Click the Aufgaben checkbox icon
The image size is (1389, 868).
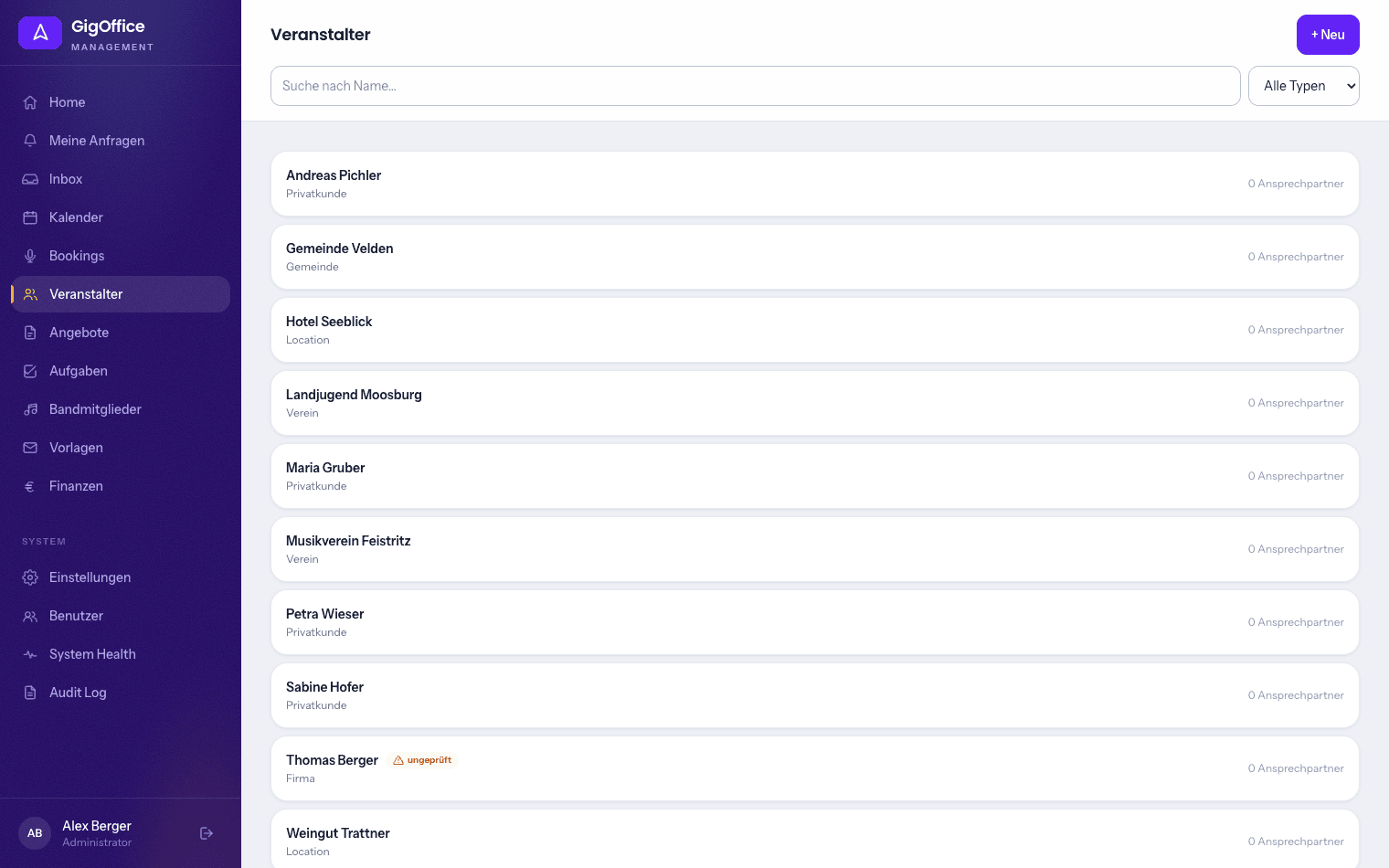tap(30, 371)
